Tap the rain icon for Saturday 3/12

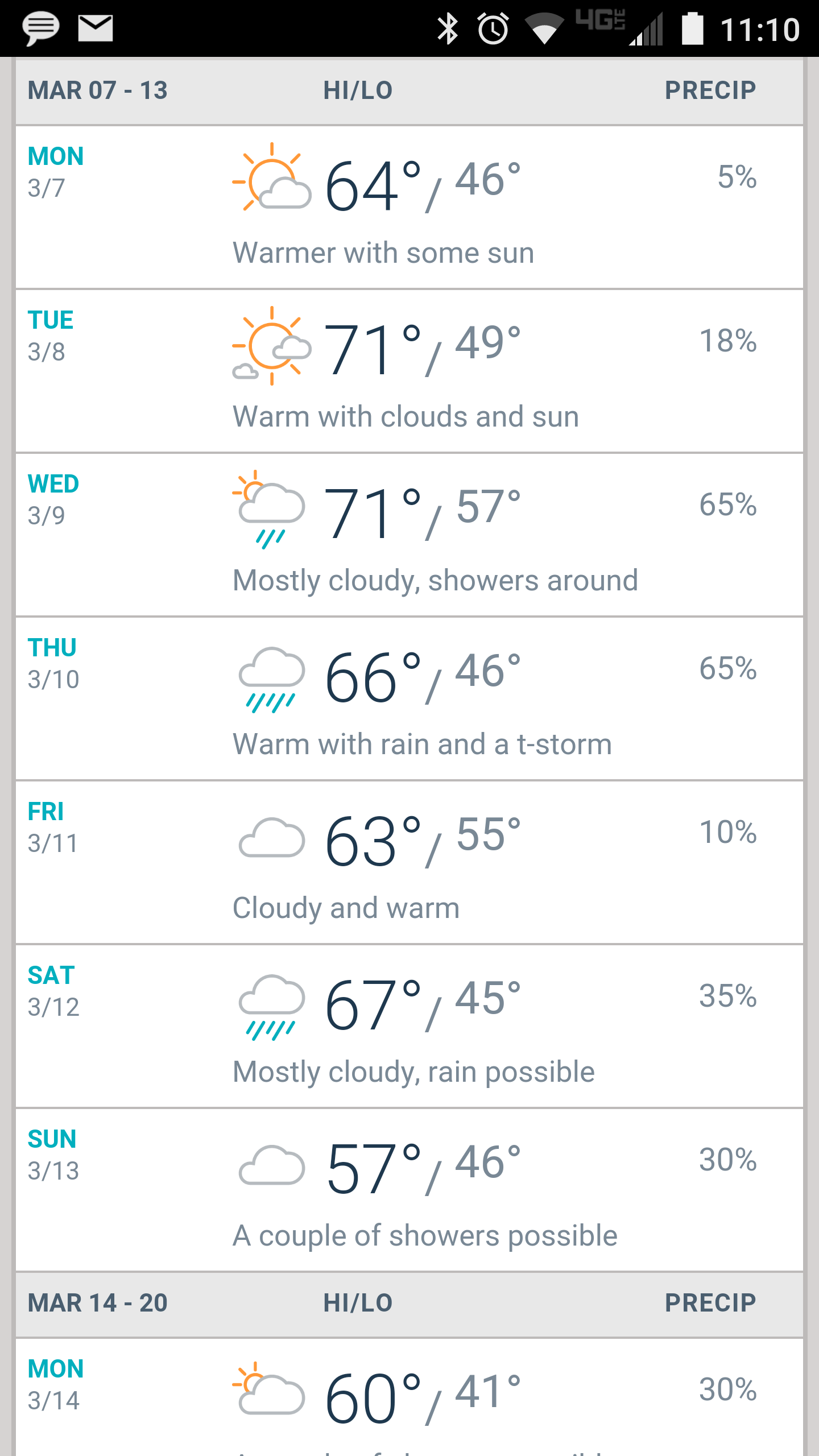tap(271, 1007)
